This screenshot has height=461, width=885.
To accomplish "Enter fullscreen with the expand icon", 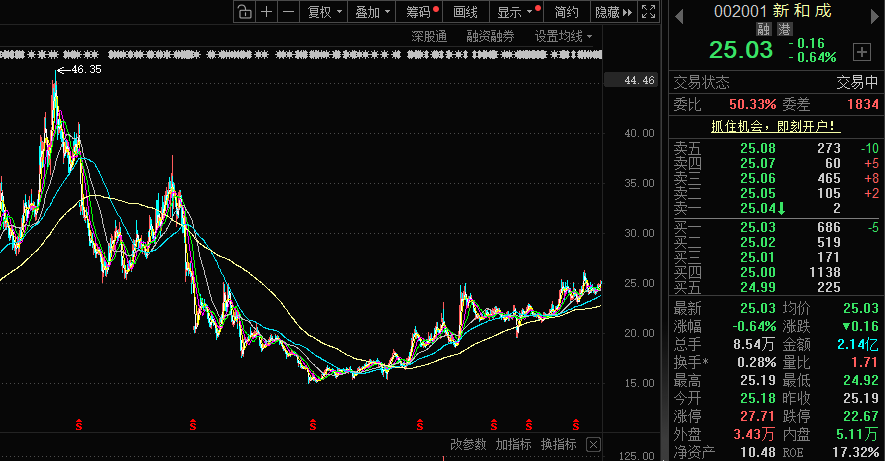I will point(648,12).
